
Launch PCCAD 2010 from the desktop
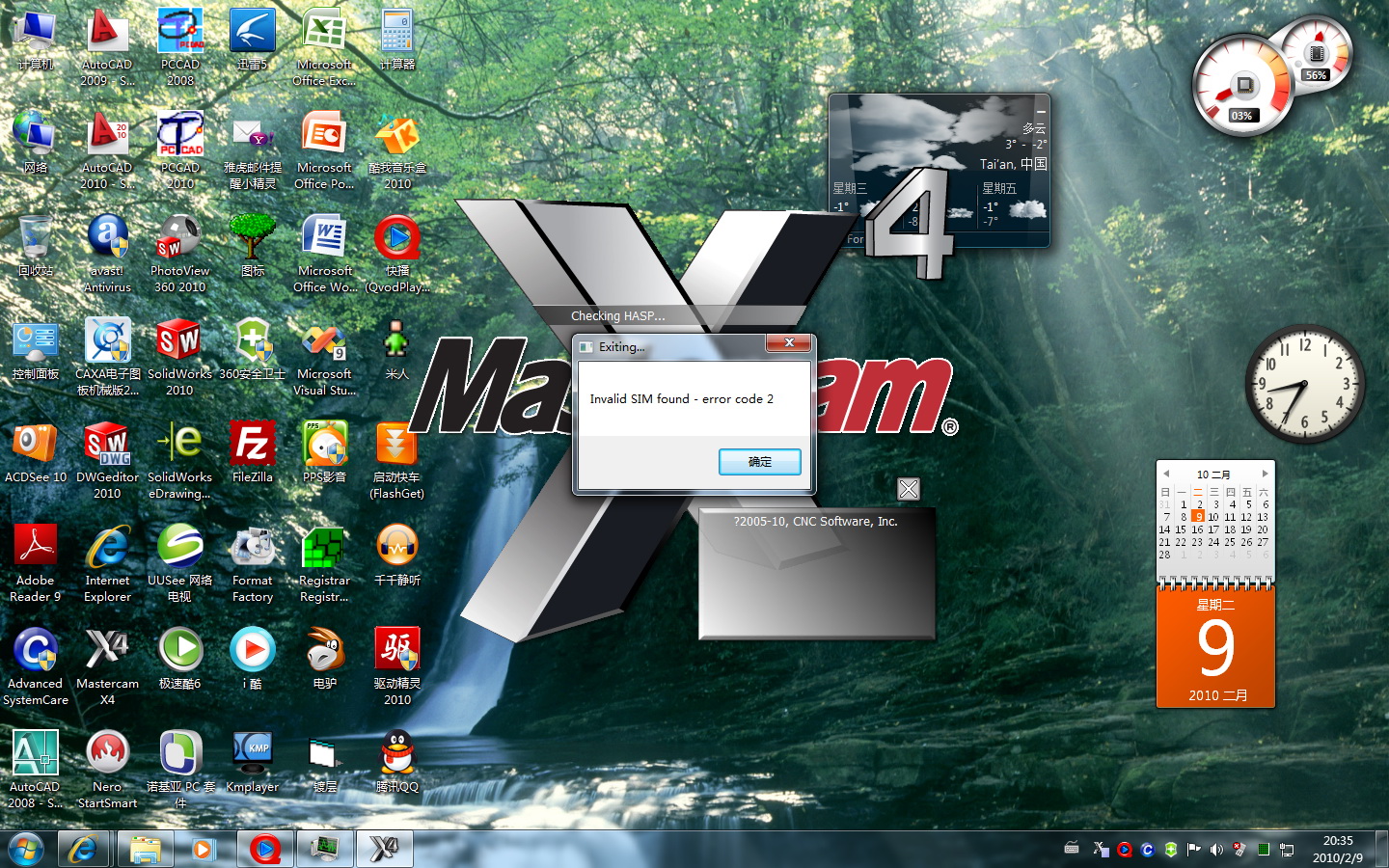pos(179,150)
